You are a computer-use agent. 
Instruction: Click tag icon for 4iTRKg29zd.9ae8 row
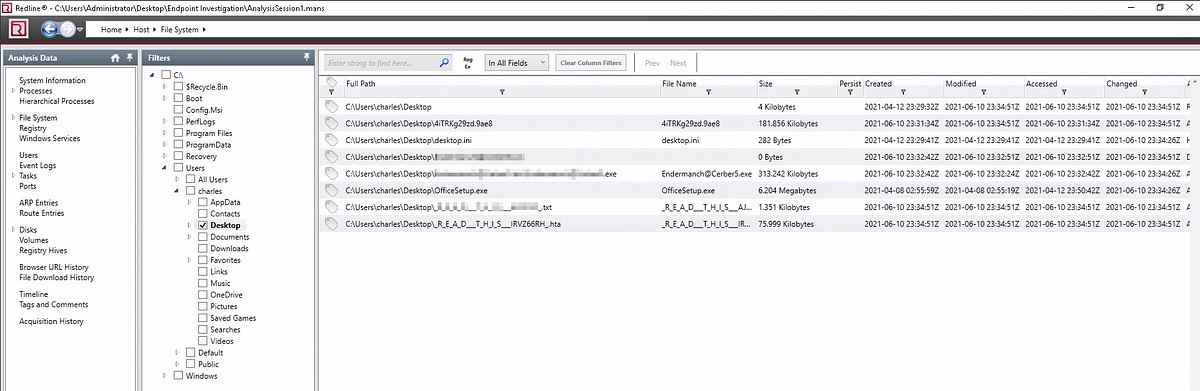pyautogui.click(x=331, y=123)
